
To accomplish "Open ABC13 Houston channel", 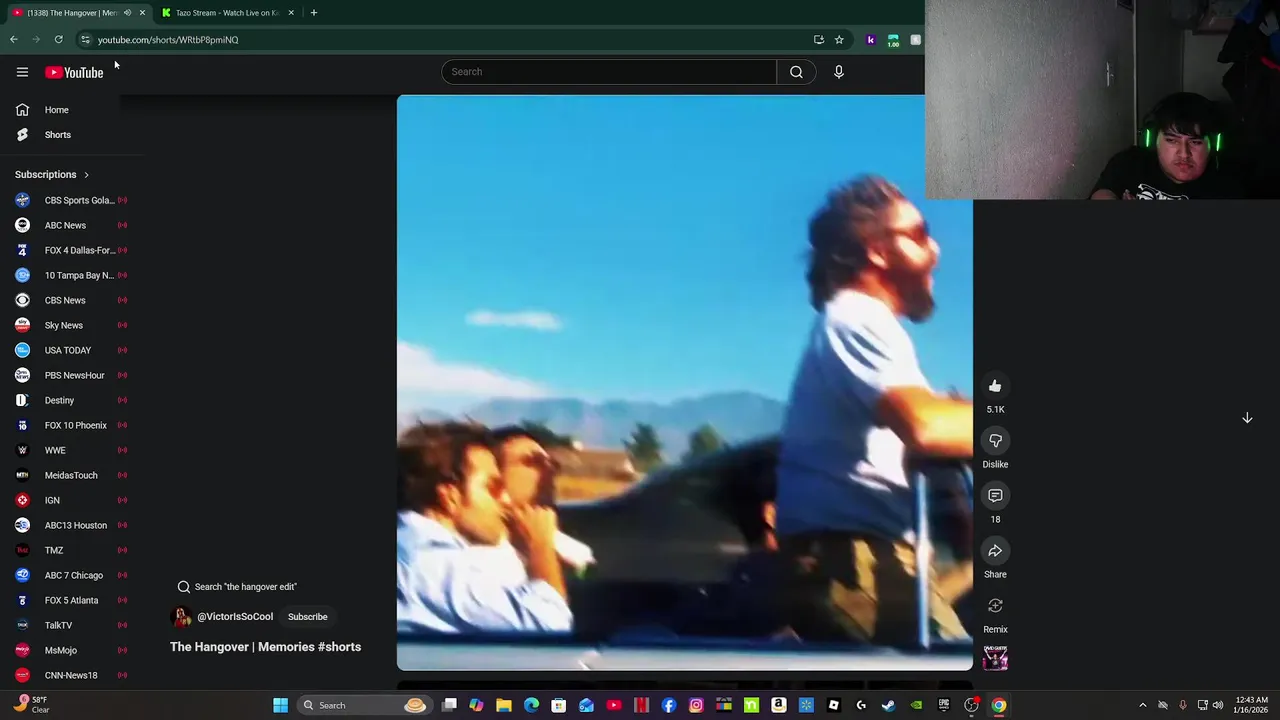I will tap(70, 525).
